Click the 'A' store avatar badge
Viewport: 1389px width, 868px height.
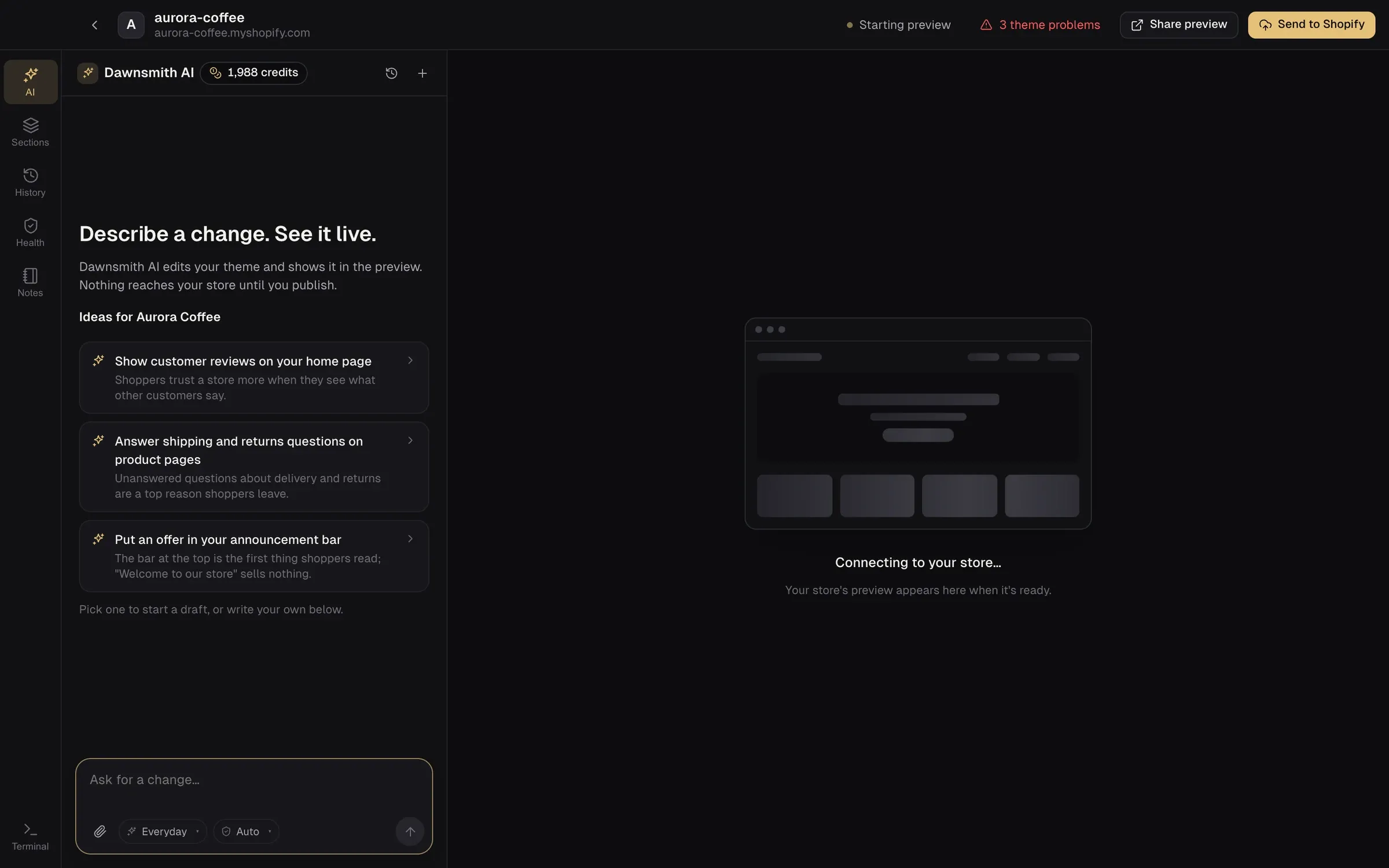[131, 25]
